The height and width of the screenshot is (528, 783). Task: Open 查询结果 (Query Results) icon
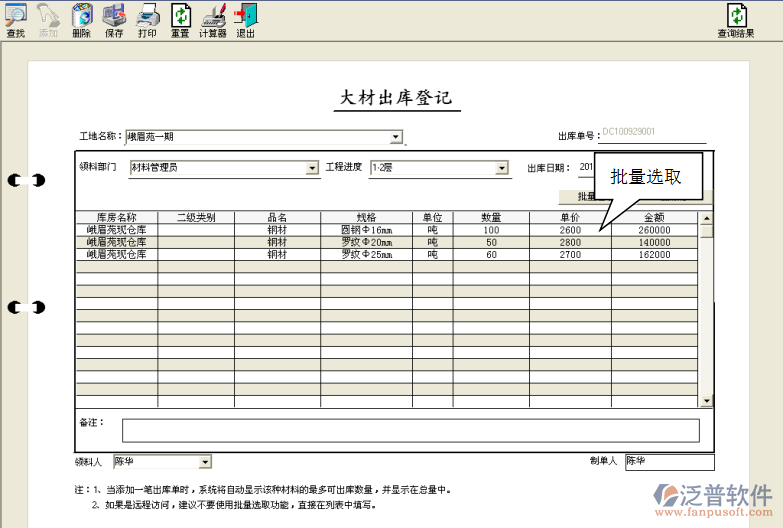click(736, 18)
